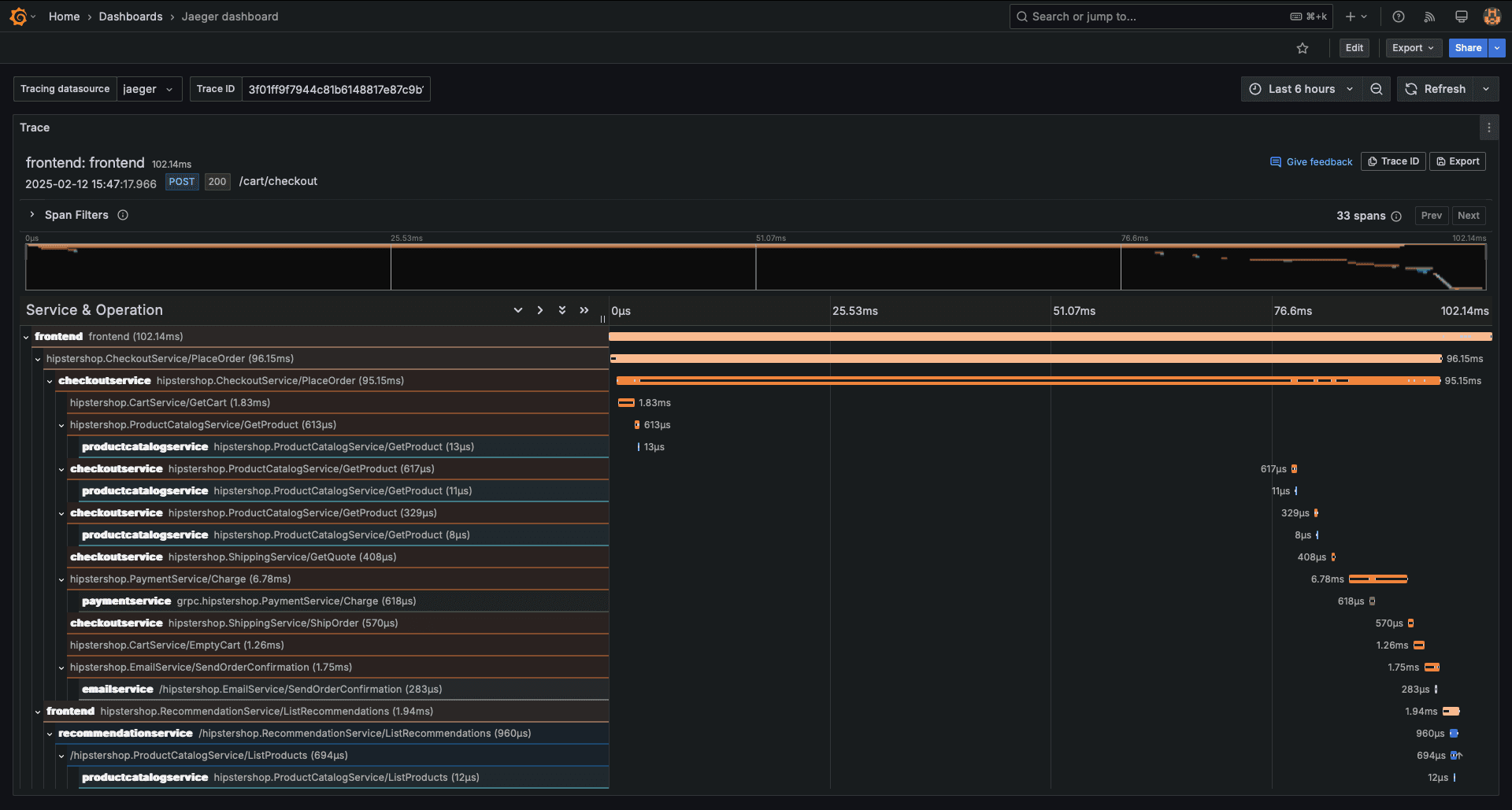Expand the Span Filters section
Image resolution: width=1512 pixels, height=810 pixels.
pos(31,214)
